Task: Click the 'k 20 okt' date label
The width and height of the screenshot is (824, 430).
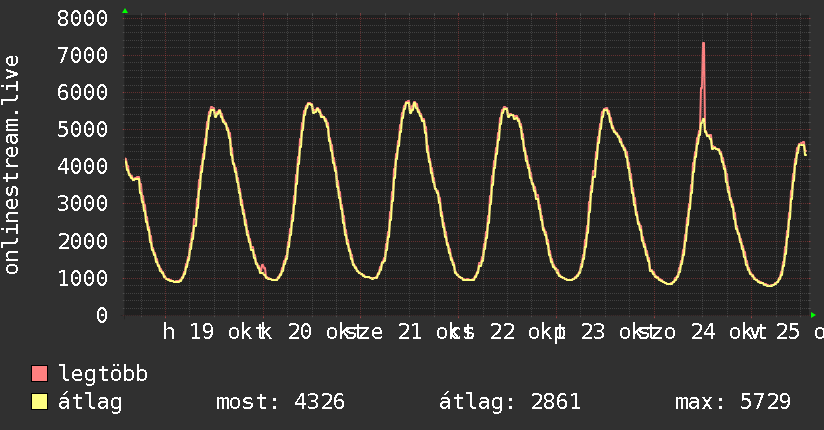Action: (310, 332)
